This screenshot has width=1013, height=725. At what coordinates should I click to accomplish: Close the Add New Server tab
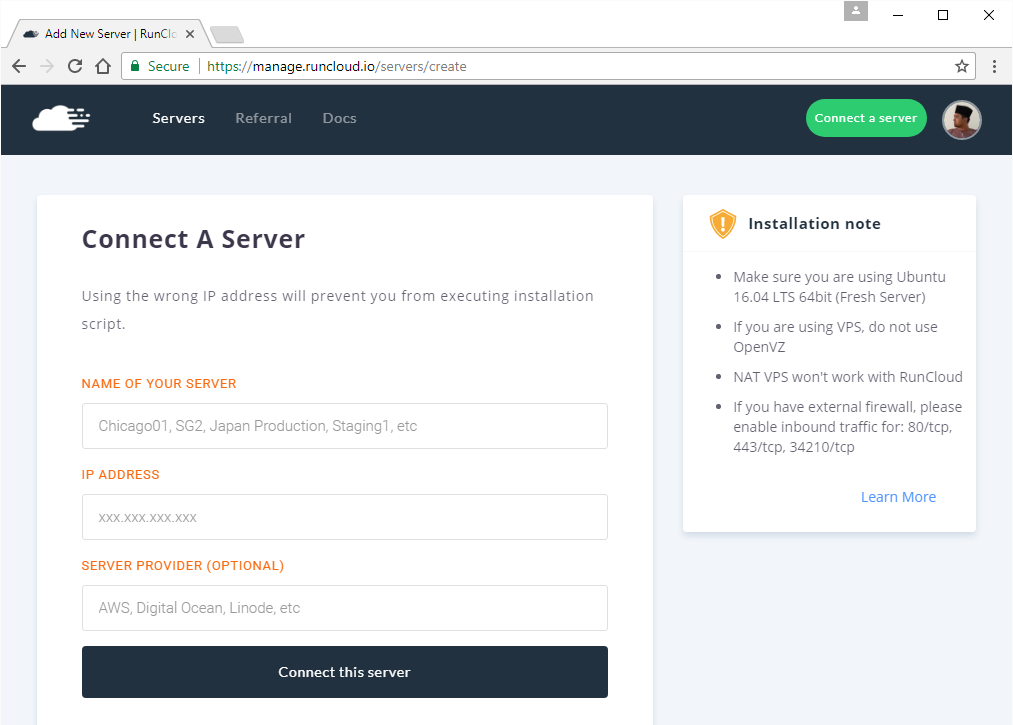point(190,34)
